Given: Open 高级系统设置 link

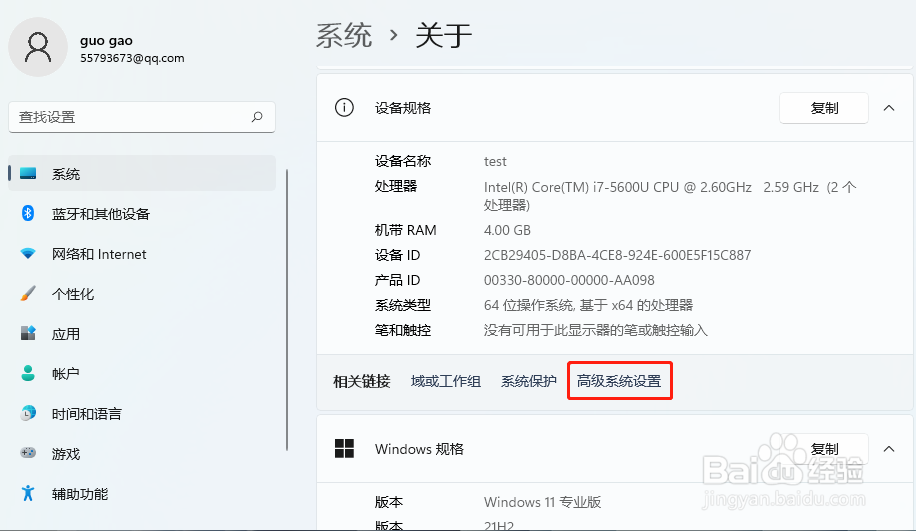Looking at the screenshot, I should coord(619,381).
